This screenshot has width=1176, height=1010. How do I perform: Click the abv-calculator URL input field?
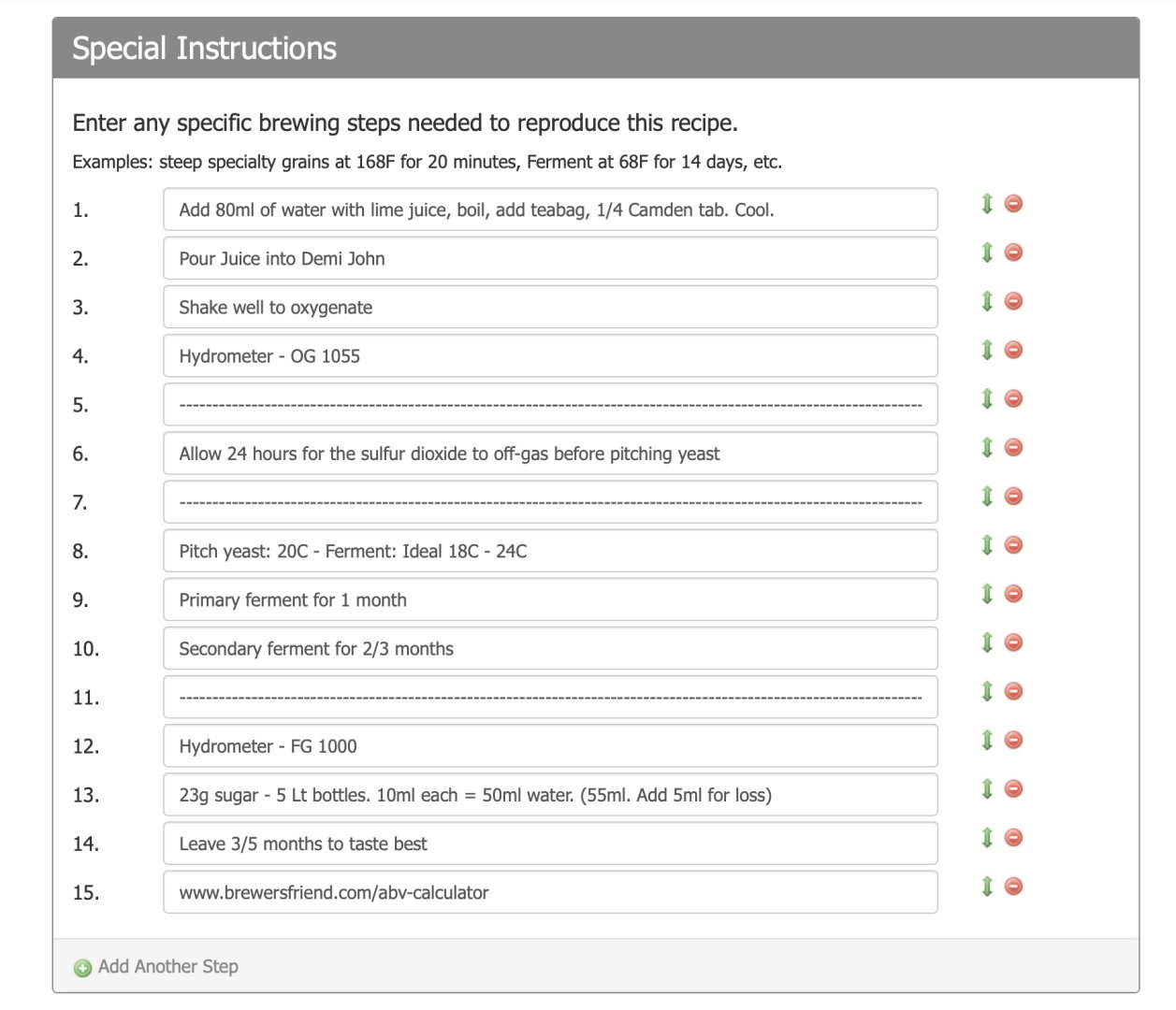pos(550,892)
